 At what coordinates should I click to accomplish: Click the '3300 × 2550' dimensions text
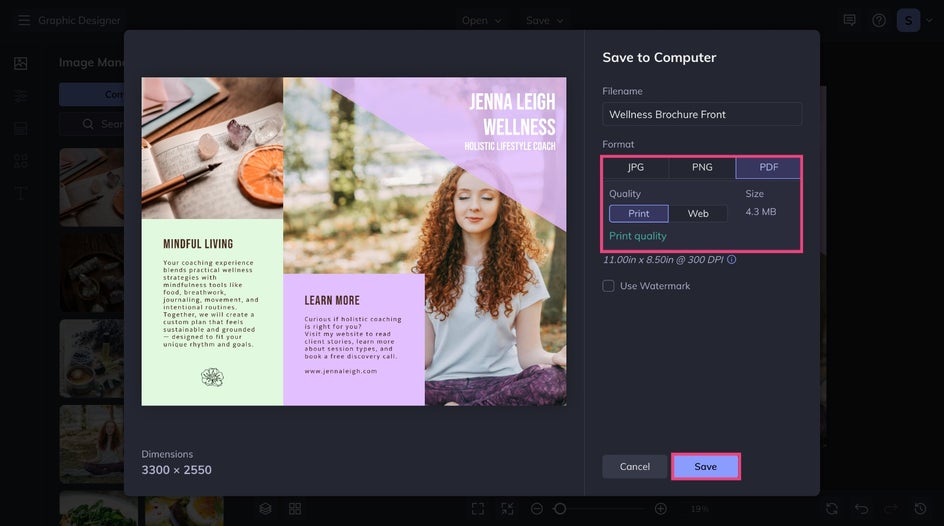[x=176, y=470]
